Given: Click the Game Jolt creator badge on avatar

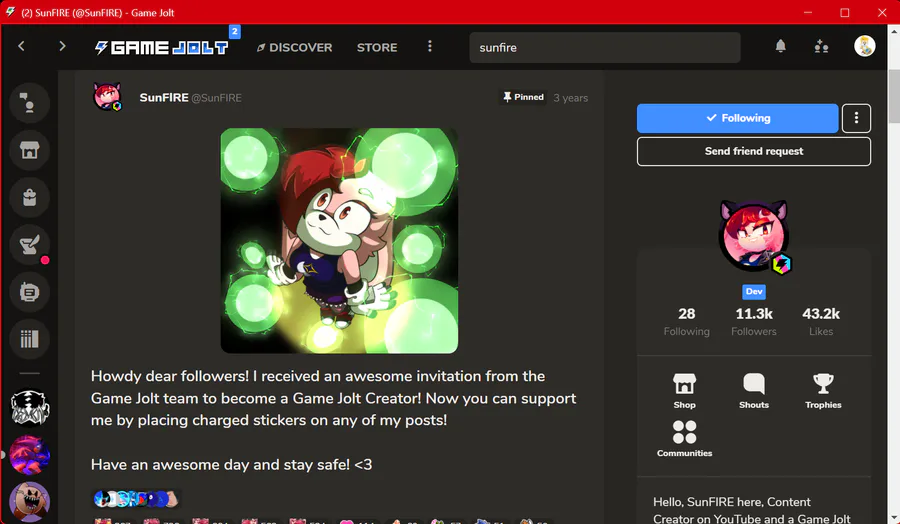Looking at the screenshot, I should (781, 263).
